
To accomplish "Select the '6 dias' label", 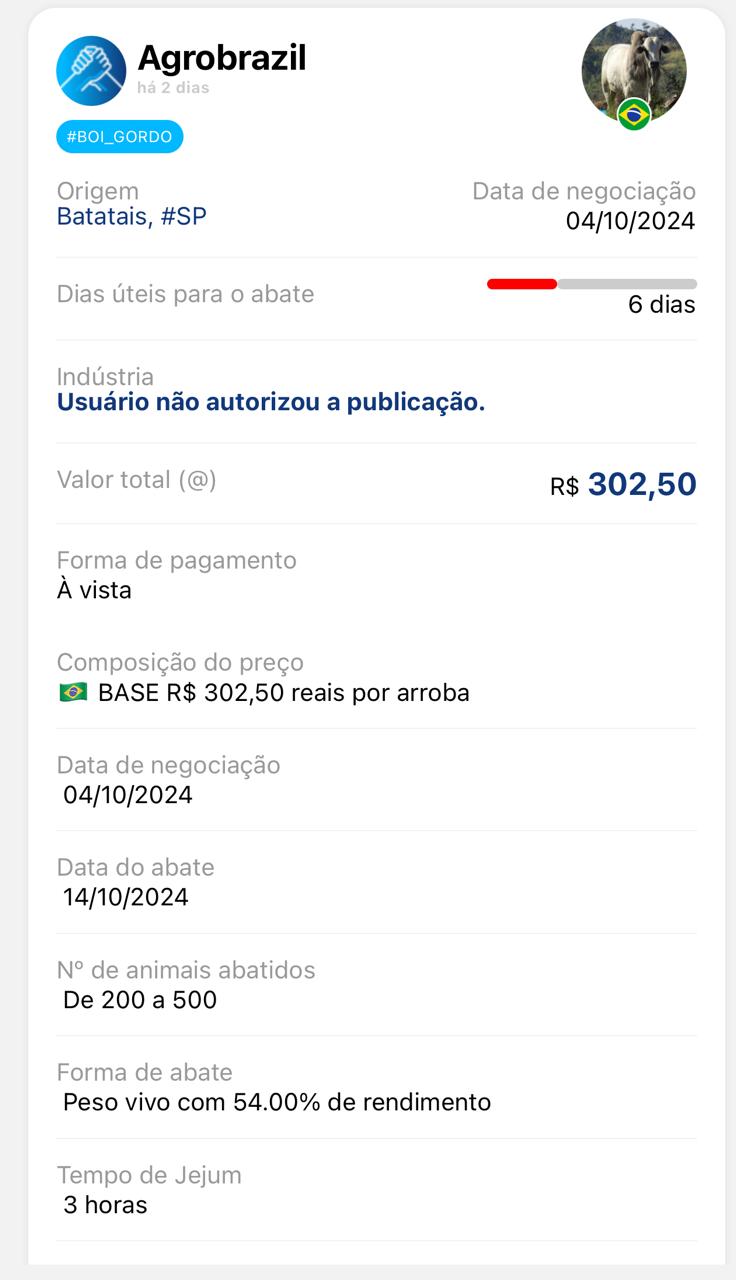I will point(661,305).
